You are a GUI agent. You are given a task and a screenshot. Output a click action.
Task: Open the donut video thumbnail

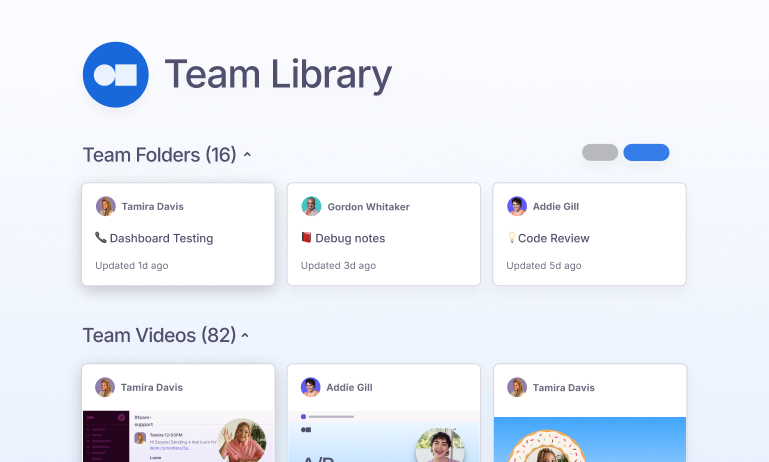point(590,439)
